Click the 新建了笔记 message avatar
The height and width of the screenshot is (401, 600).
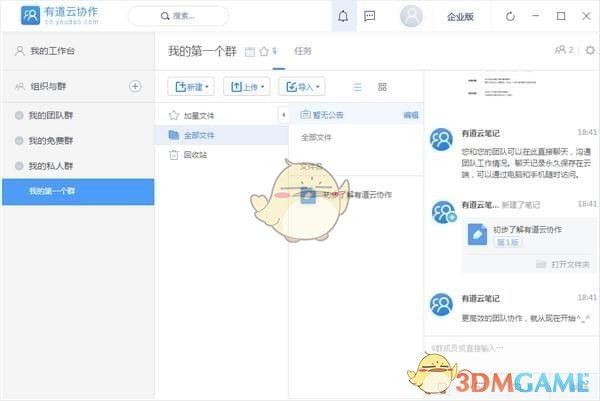pyautogui.click(x=443, y=212)
